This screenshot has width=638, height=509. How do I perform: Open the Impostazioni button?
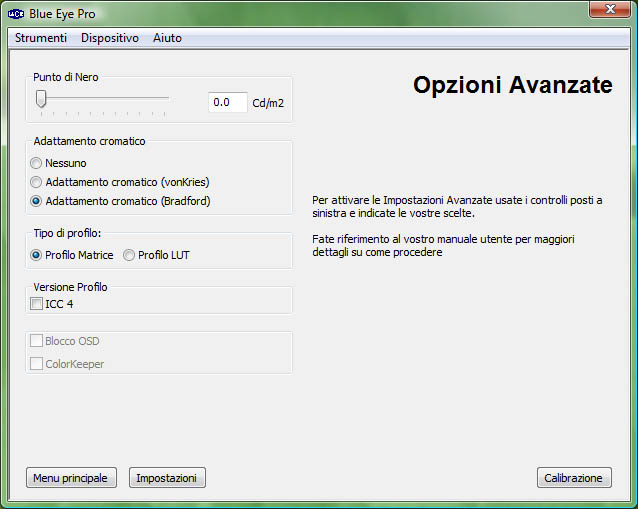point(167,478)
